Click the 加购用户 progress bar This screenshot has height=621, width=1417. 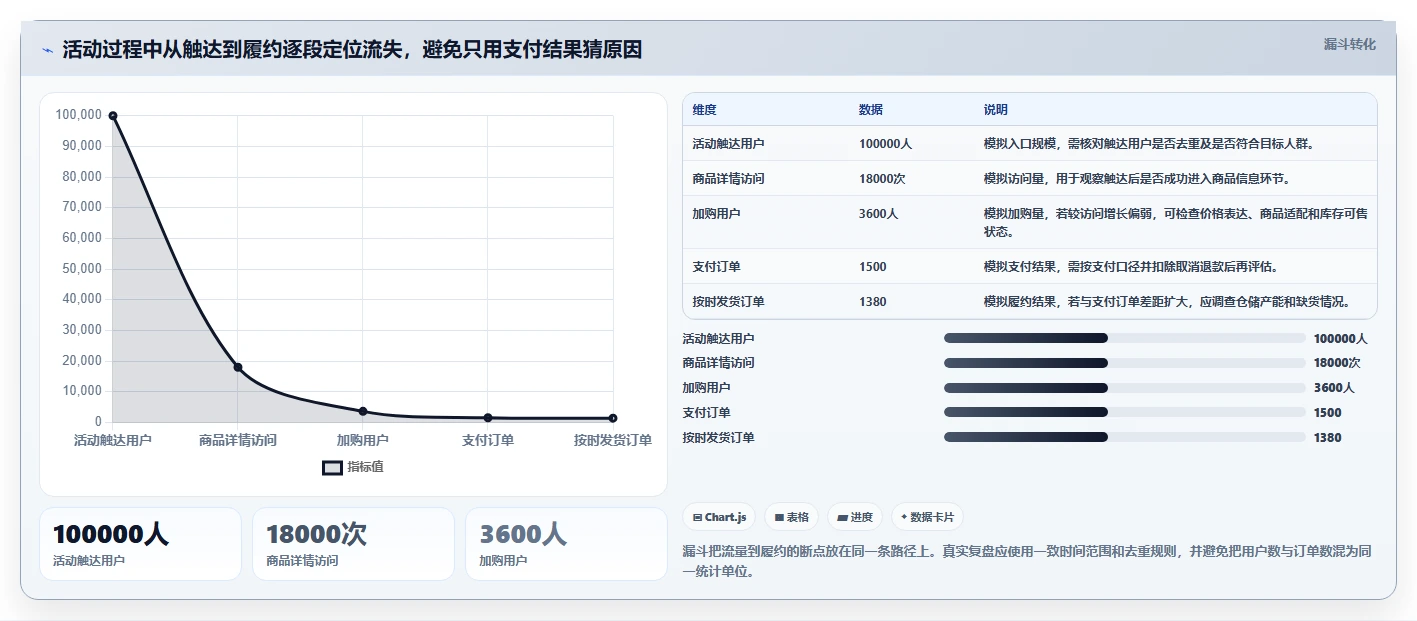coord(1125,388)
